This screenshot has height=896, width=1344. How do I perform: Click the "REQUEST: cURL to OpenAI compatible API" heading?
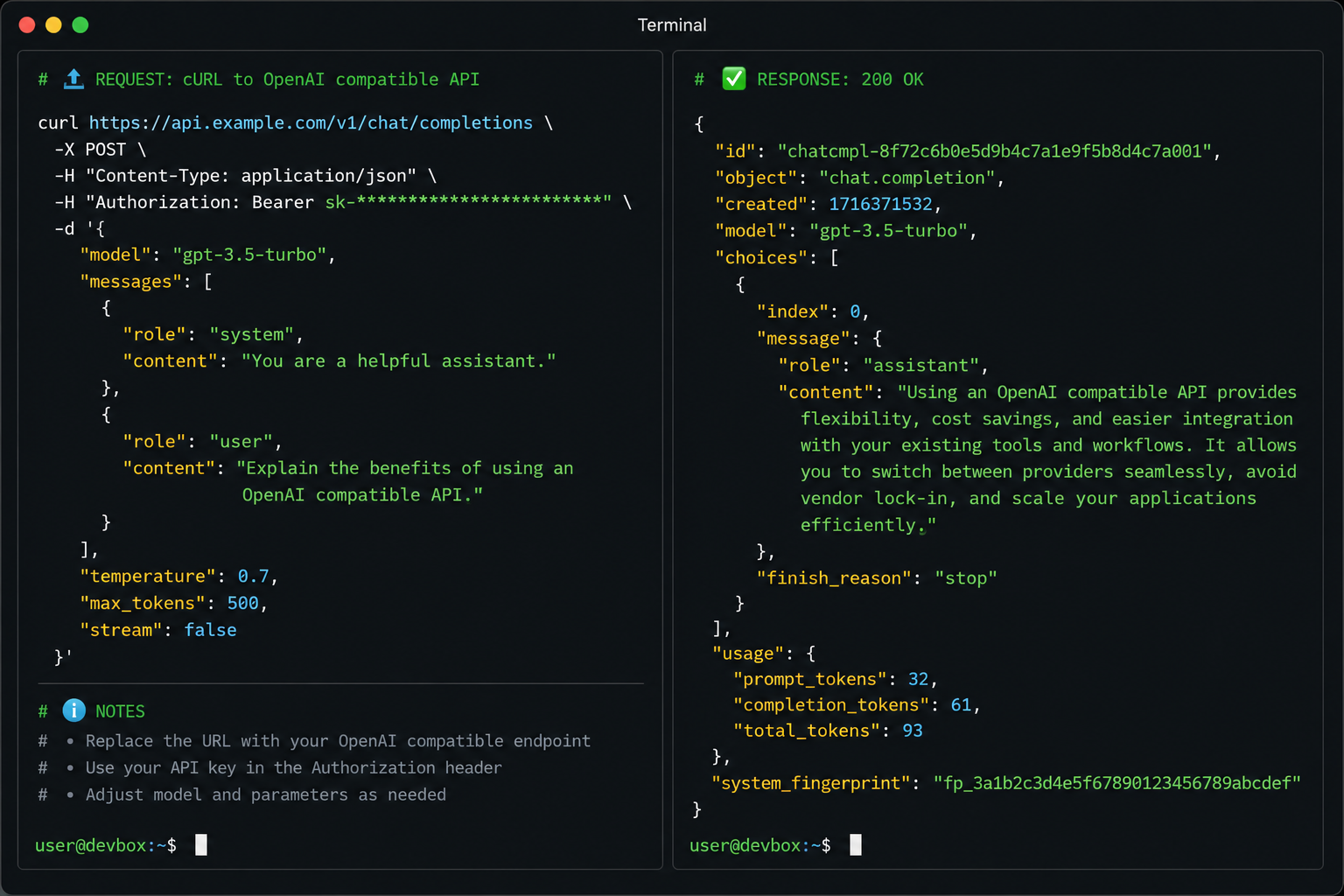click(287, 79)
